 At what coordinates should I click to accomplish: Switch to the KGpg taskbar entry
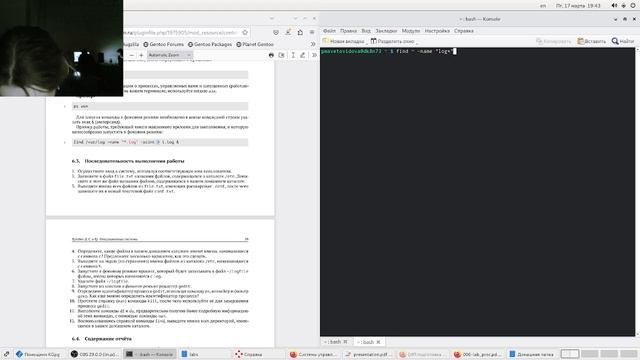pyautogui.click(x=38, y=354)
